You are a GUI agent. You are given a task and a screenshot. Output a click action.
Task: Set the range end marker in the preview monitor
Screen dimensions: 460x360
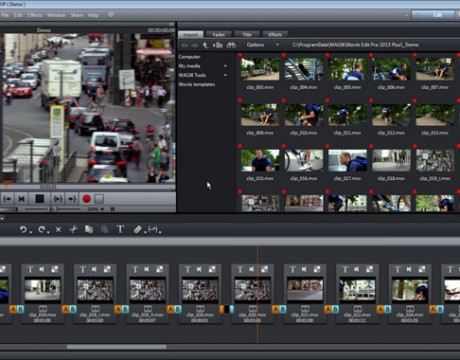click(x=72, y=199)
